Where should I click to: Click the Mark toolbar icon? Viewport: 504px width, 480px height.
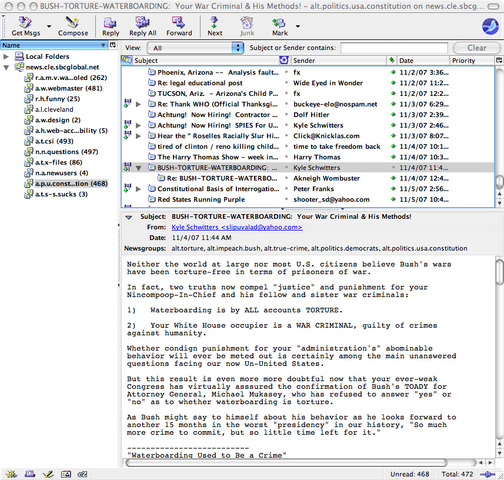[279, 26]
